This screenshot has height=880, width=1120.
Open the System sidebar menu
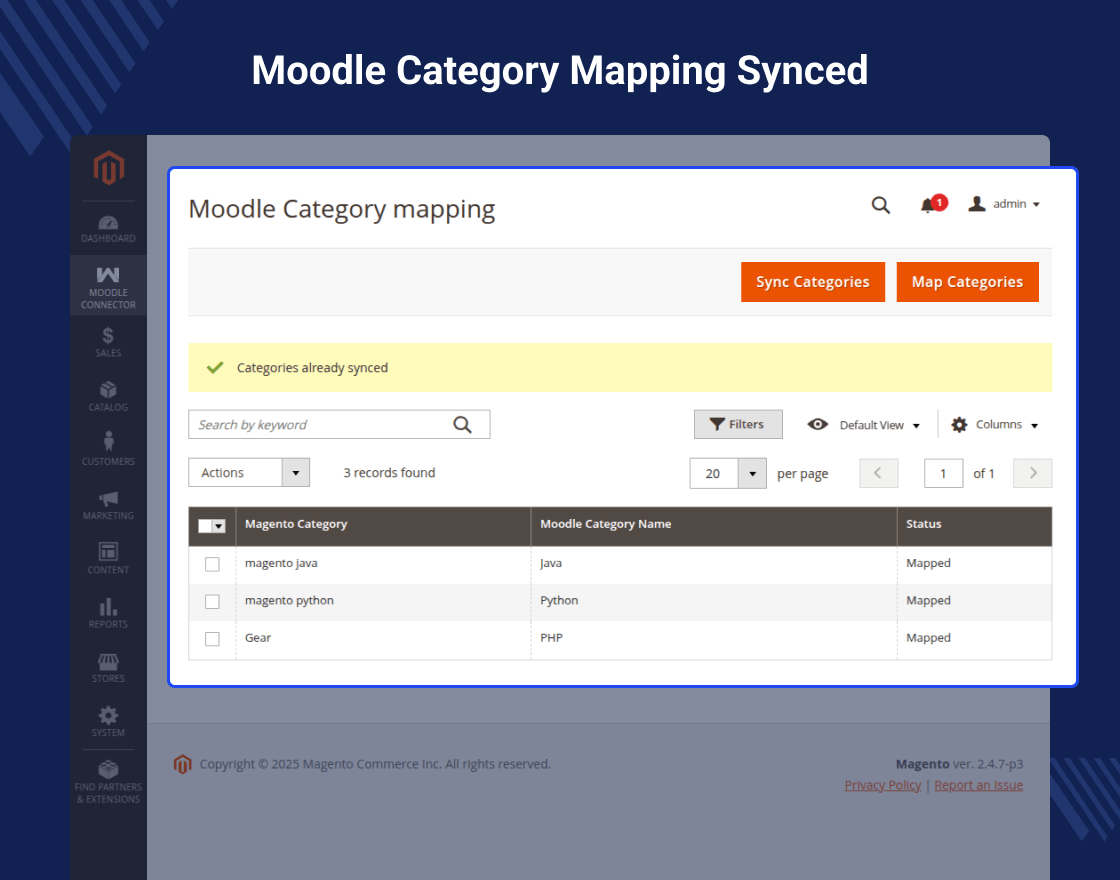(x=108, y=721)
